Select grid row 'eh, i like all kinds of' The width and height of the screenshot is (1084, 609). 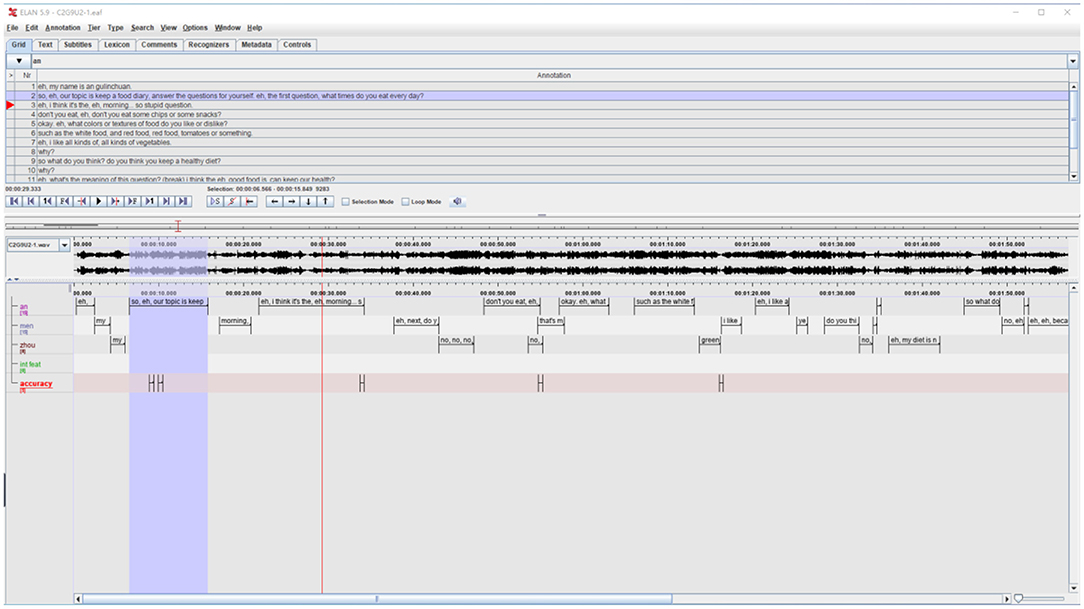point(537,142)
